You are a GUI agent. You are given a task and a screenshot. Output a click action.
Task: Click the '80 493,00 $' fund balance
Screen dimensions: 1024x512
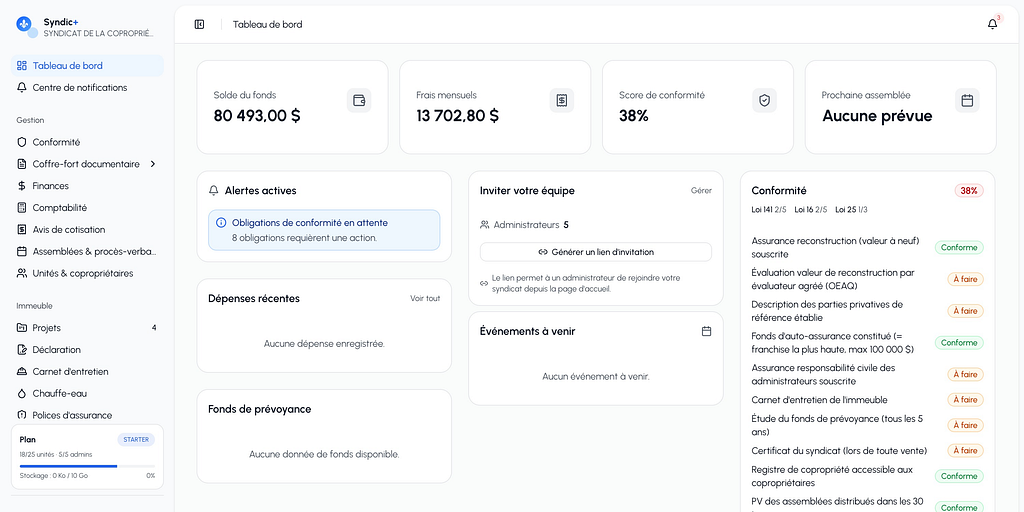[257, 116]
